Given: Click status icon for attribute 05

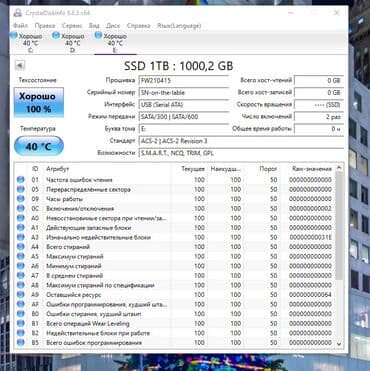Looking at the screenshot, I should tap(21, 189).
